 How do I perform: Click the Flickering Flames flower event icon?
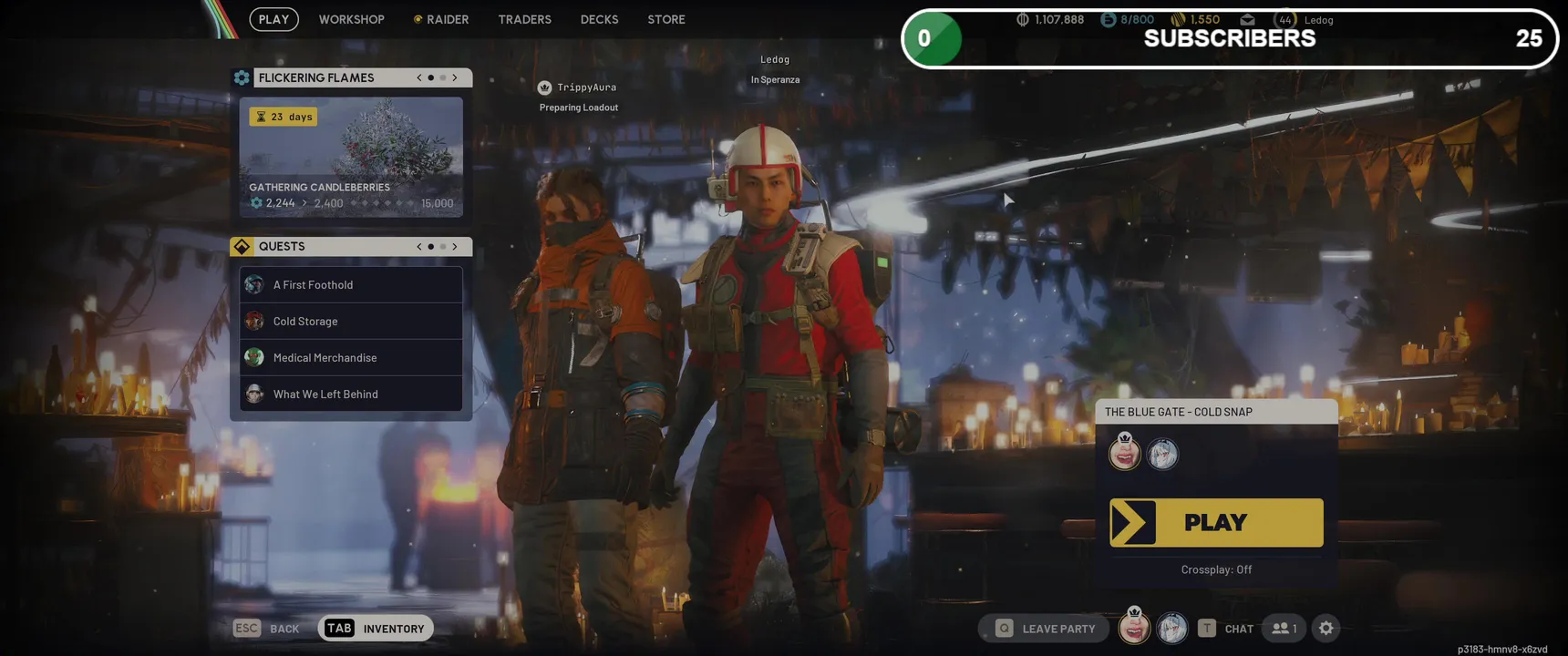click(242, 77)
